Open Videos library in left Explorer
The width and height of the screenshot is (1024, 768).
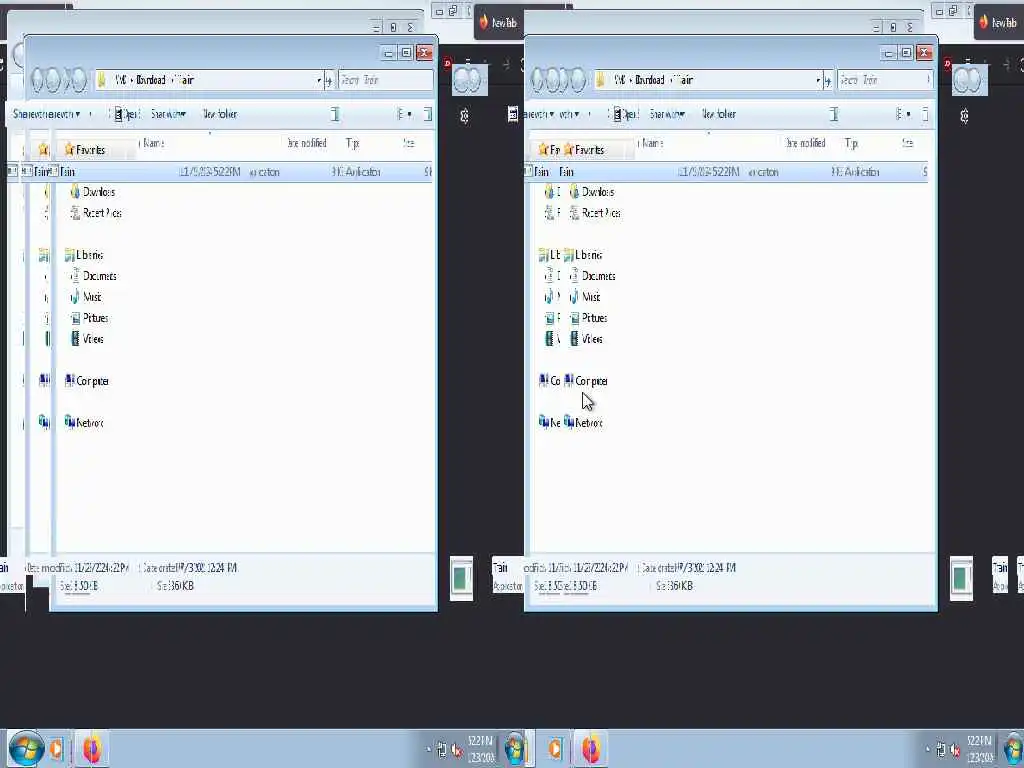coord(87,339)
